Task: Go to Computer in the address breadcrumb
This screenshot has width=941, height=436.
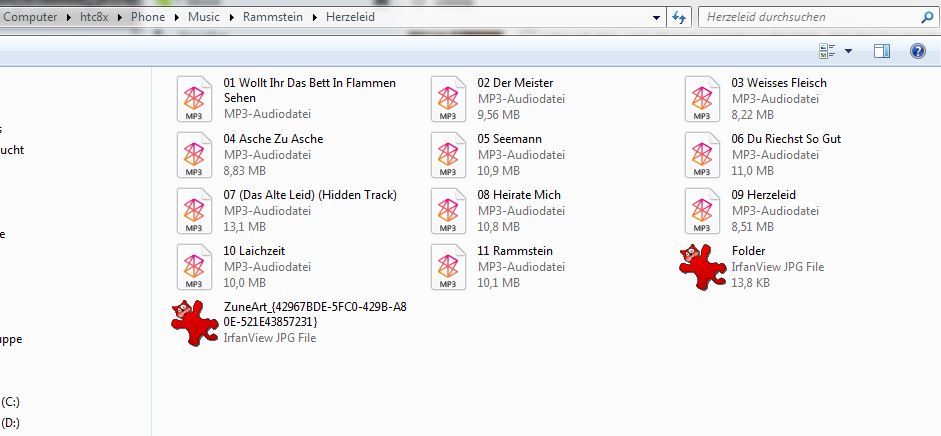Action: click(x=30, y=17)
